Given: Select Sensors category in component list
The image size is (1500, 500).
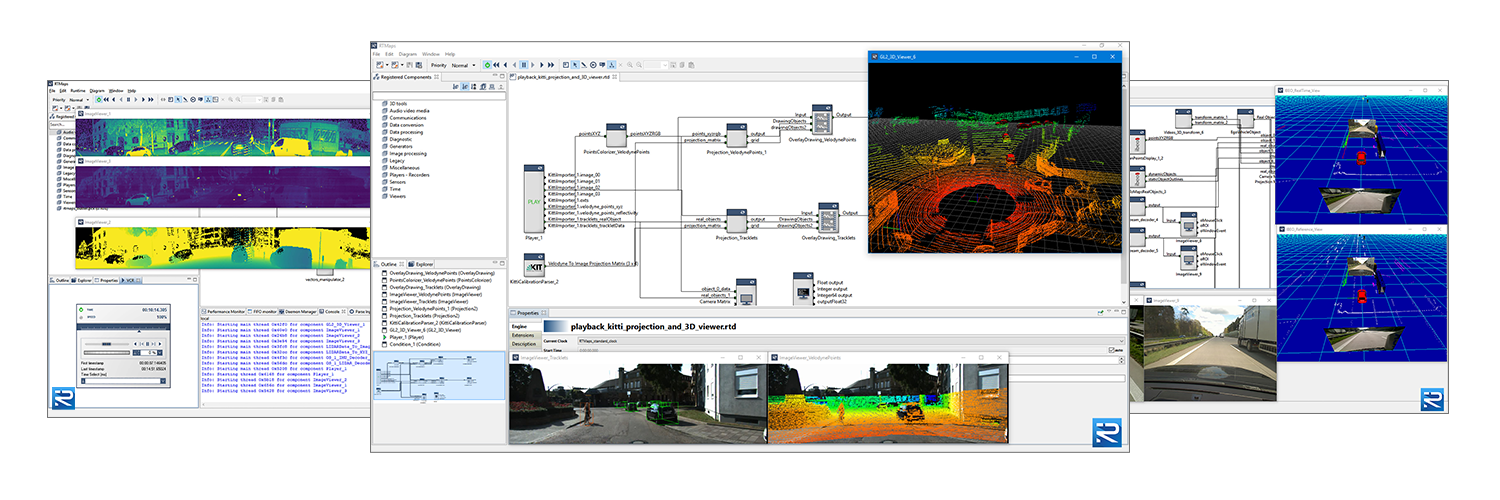Looking at the screenshot, I should (396, 182).
